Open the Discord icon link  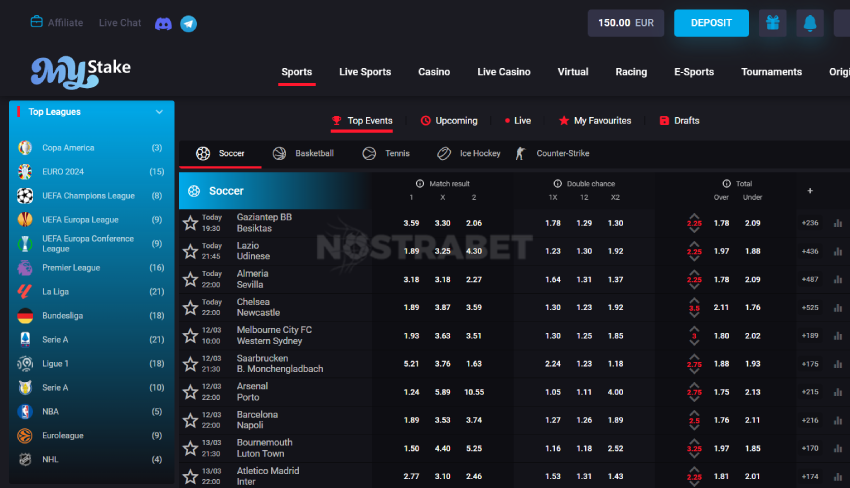pos(163,23)
